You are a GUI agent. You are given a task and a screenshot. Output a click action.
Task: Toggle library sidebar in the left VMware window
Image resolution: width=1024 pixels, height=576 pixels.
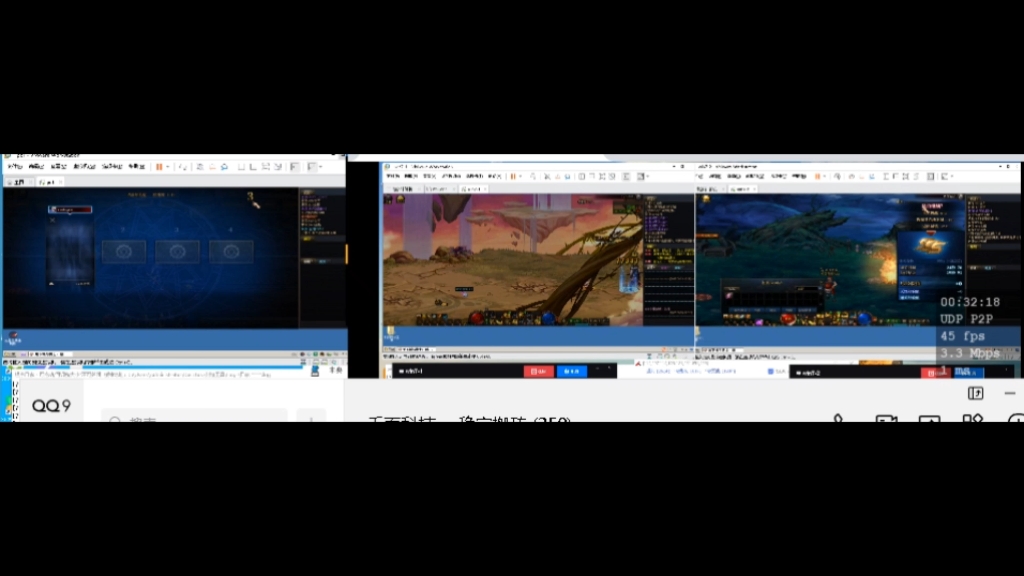pos(241,167)
